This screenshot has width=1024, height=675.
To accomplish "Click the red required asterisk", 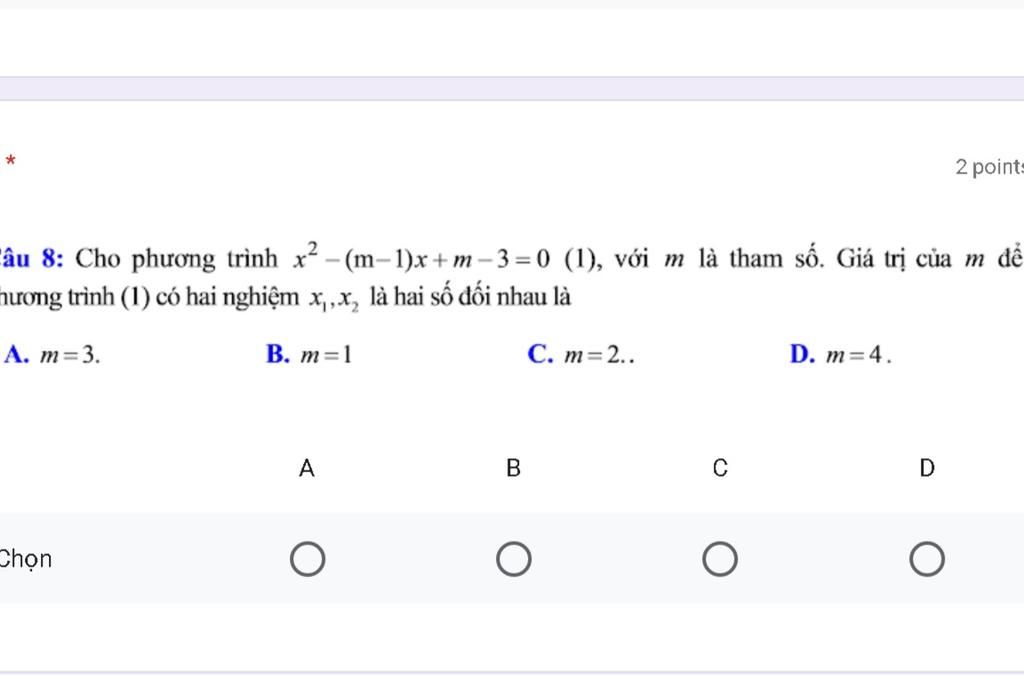I will coord(10,161).
